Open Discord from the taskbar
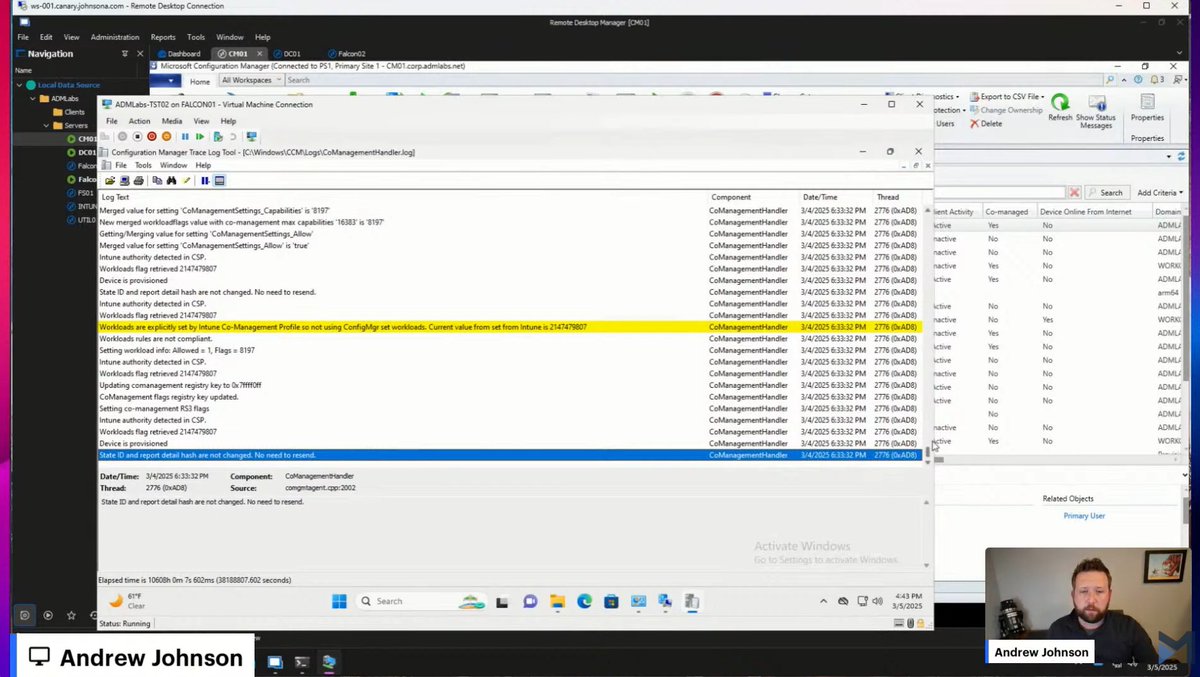This screenshot has height=677, width=1200. pos(530,601)
